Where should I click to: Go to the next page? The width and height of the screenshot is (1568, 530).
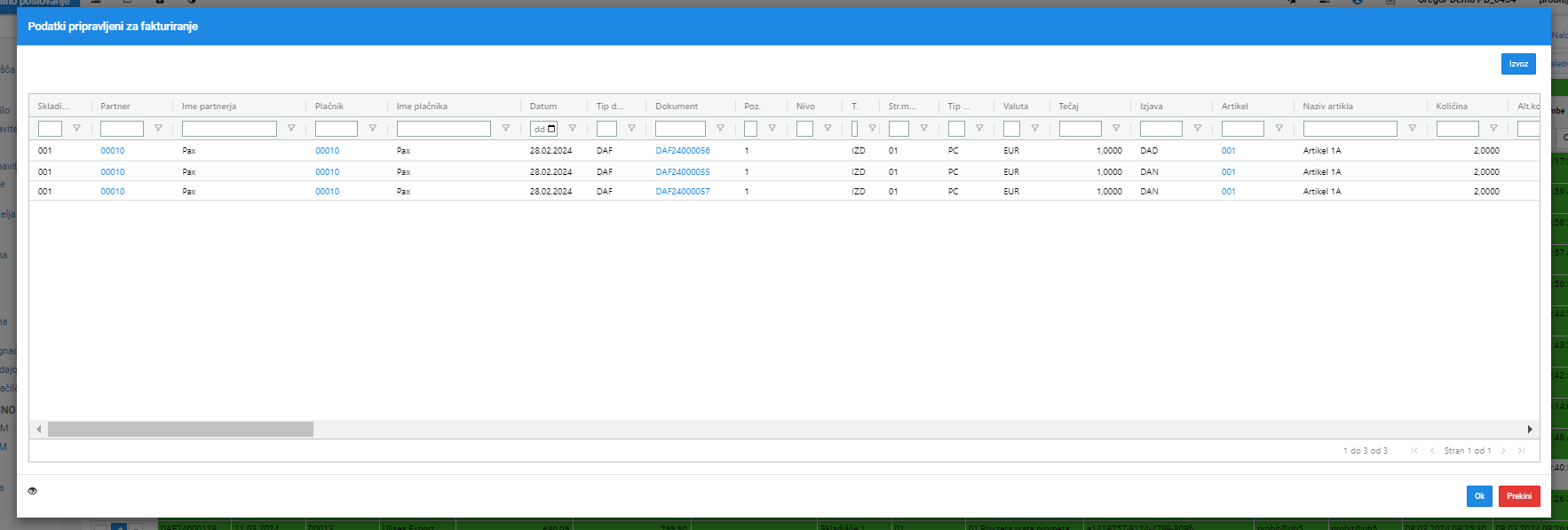[1503, 451]
